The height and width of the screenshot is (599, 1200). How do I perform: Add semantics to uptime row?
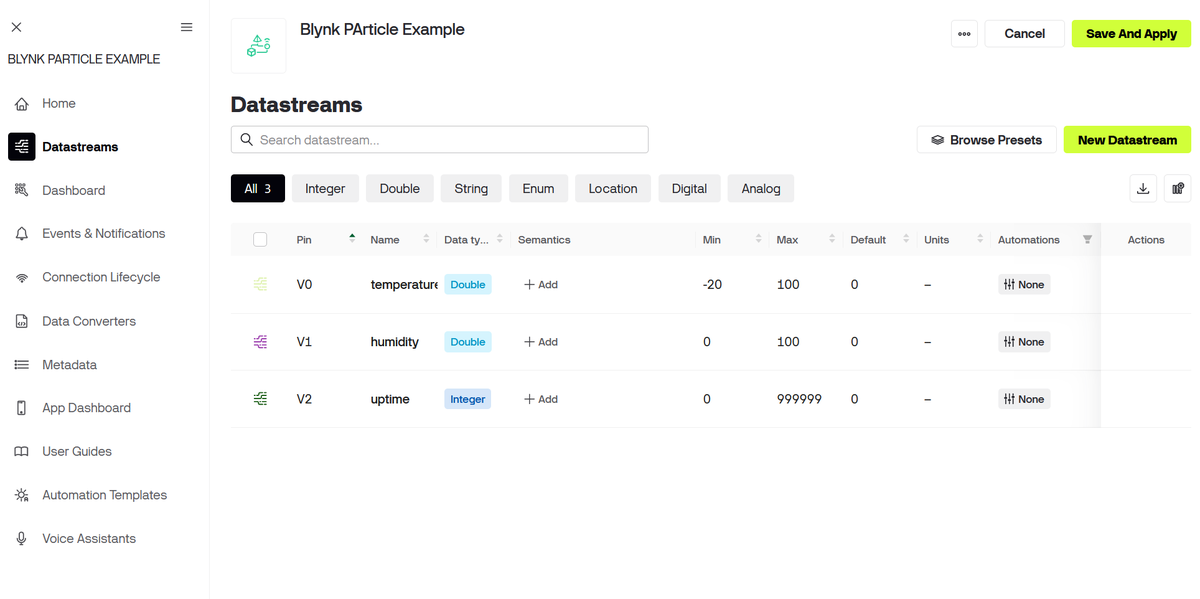pos(541,399)
